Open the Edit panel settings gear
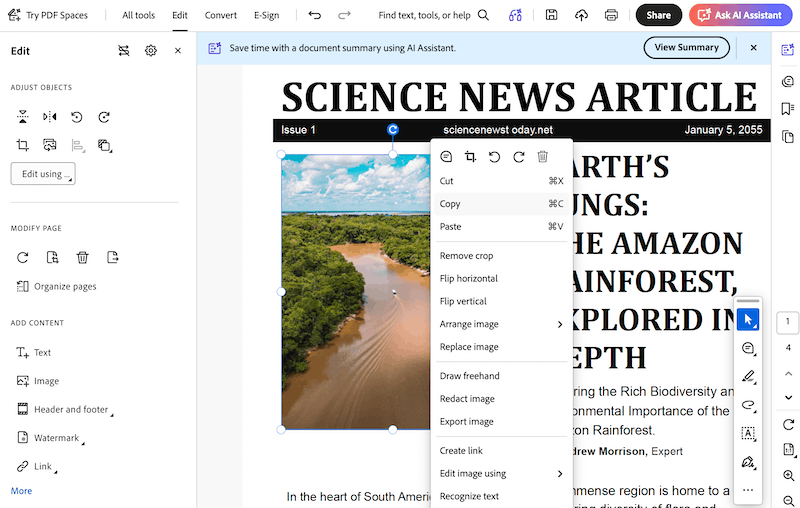 pyautogui.click(x=151, y=50)
